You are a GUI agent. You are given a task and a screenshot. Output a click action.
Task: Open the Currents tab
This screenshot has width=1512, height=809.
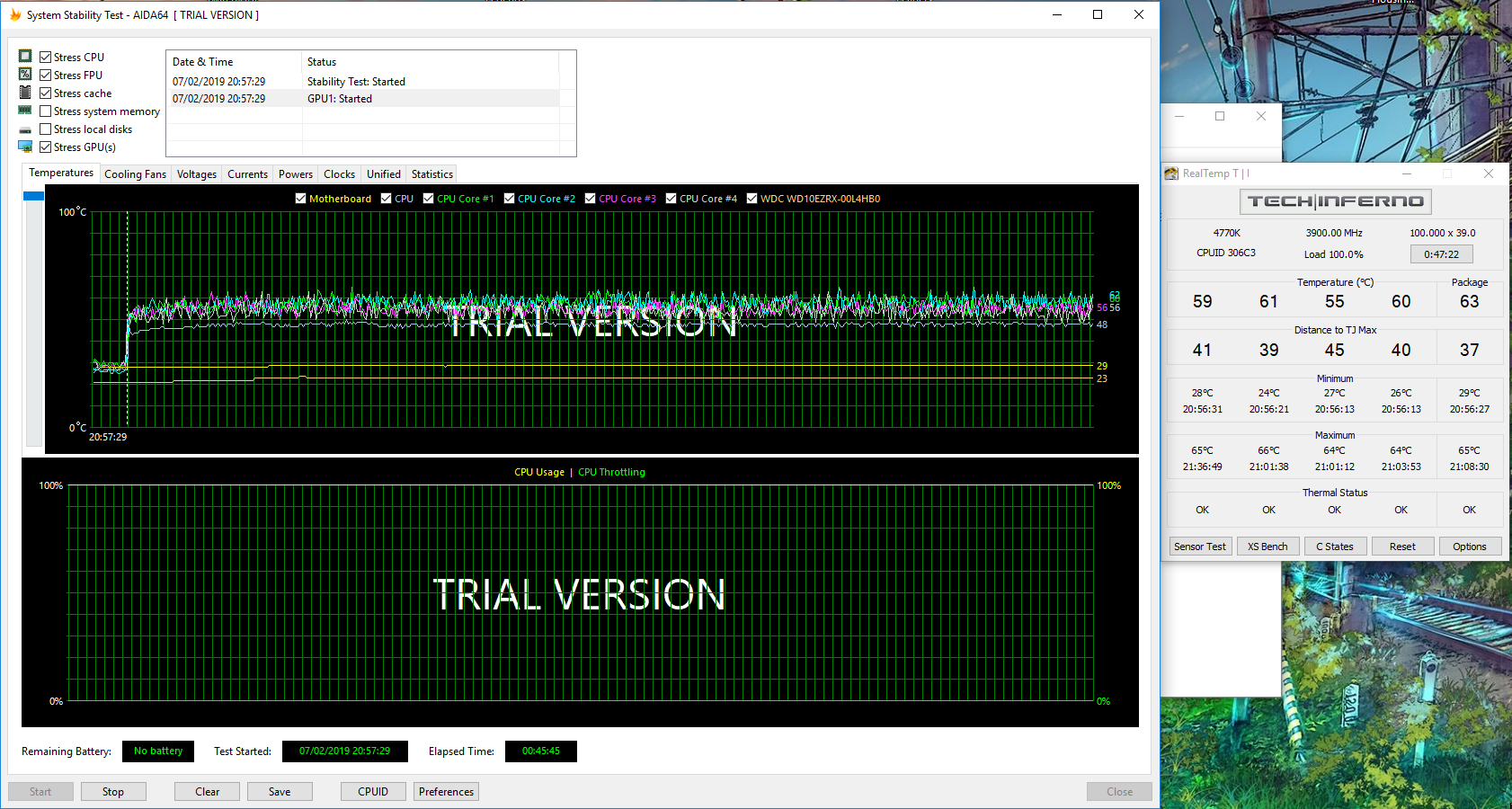(247, 174)
